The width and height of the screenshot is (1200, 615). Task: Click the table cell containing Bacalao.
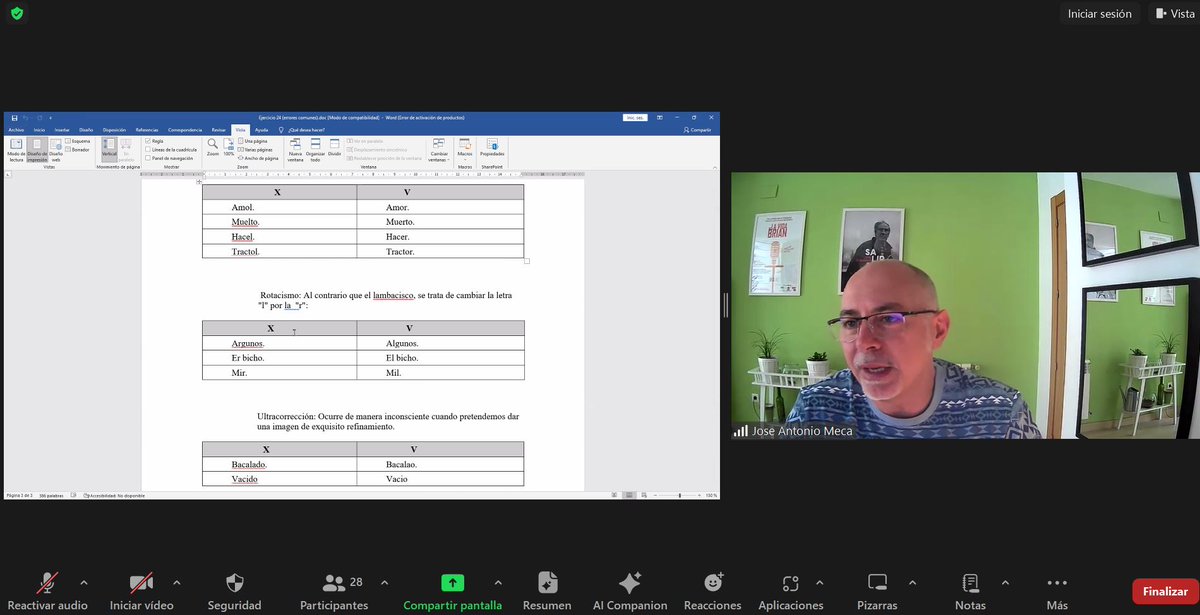[x=440, y=464]
